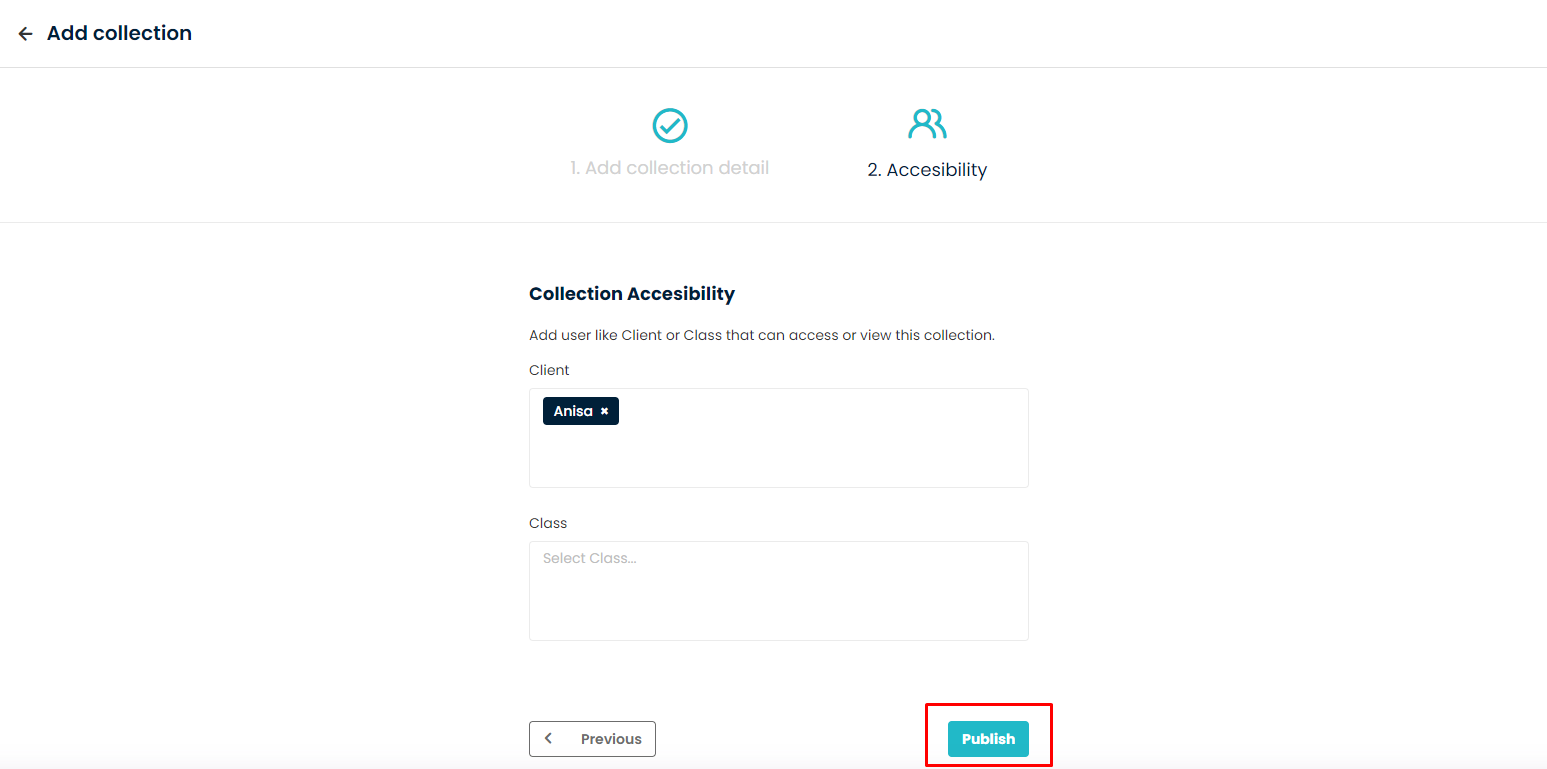
Task: Click the access description helper text
Action: pos(762,335)
